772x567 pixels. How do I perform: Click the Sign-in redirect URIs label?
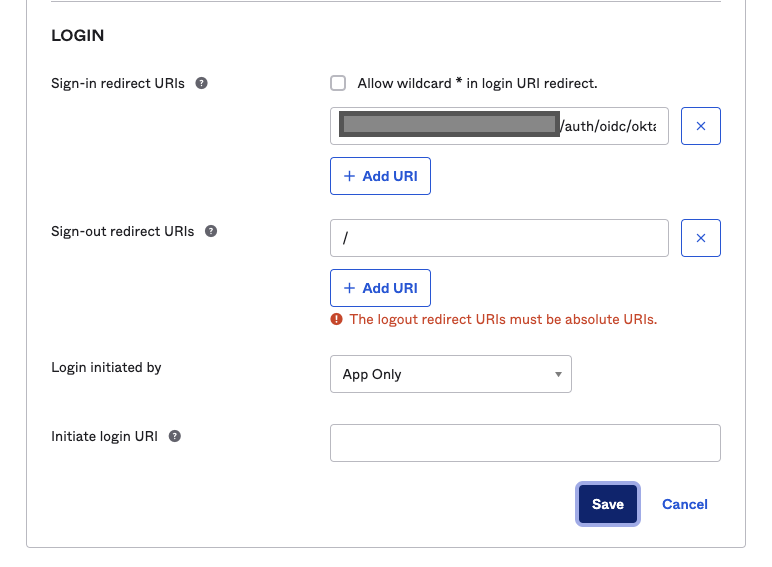(118, 83)
